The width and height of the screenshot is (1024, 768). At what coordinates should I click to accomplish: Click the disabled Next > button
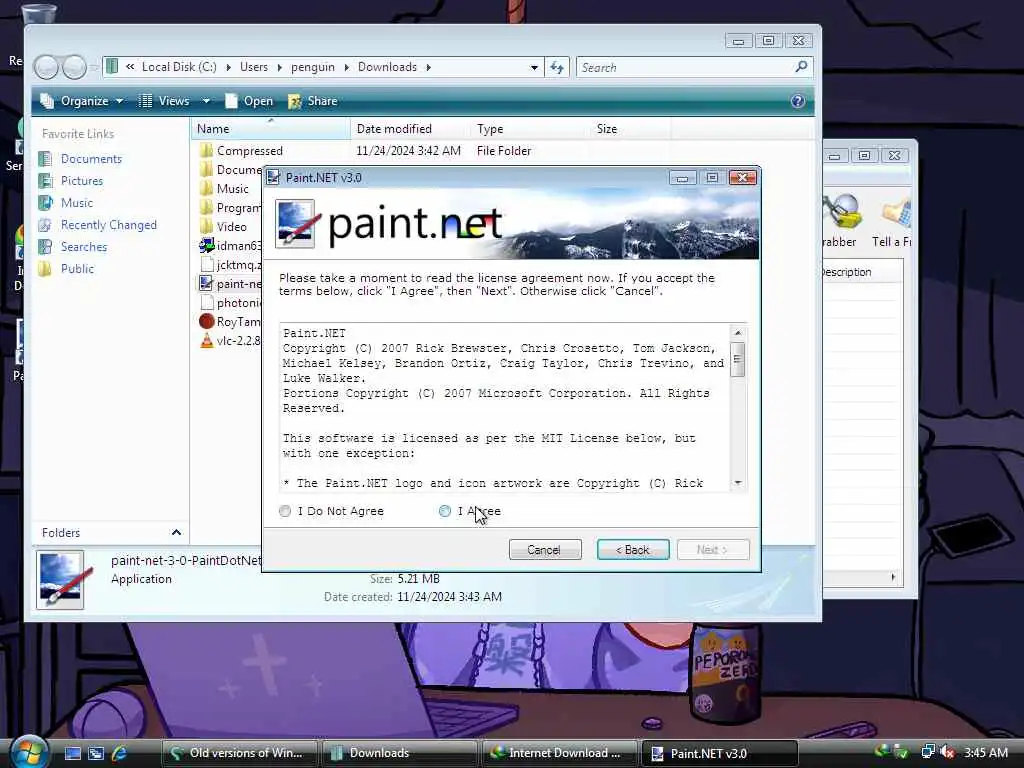pos(712,550)
